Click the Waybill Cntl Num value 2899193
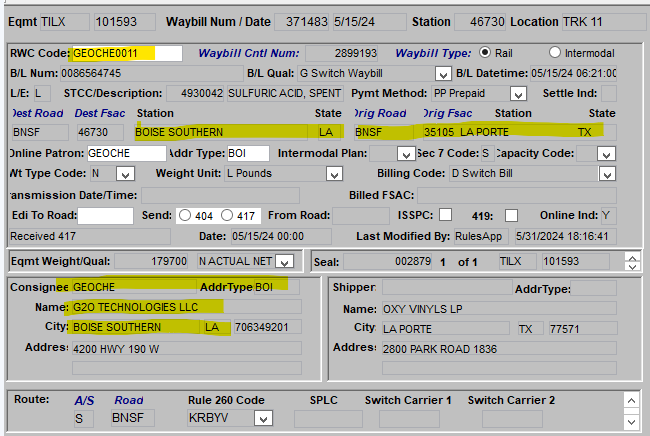This screenshot has height=436, width=650. [342, 53]
